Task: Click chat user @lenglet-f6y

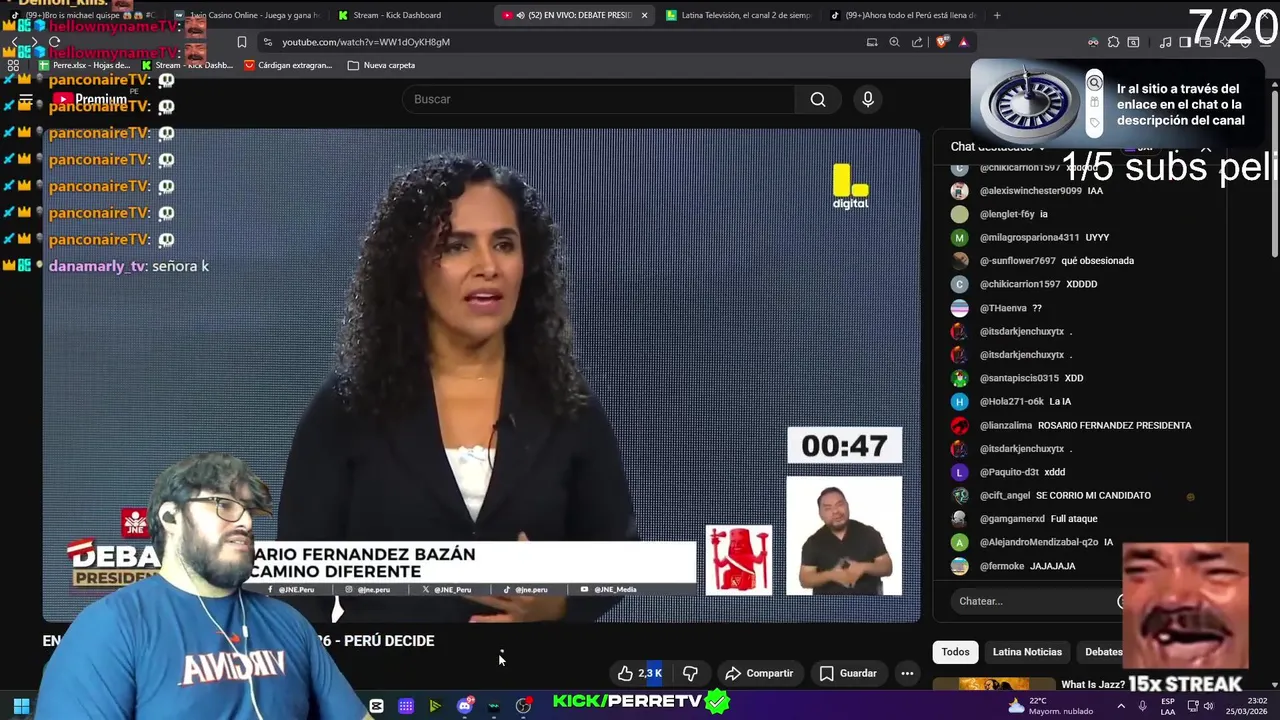Action: click(x=1006, y=214)
